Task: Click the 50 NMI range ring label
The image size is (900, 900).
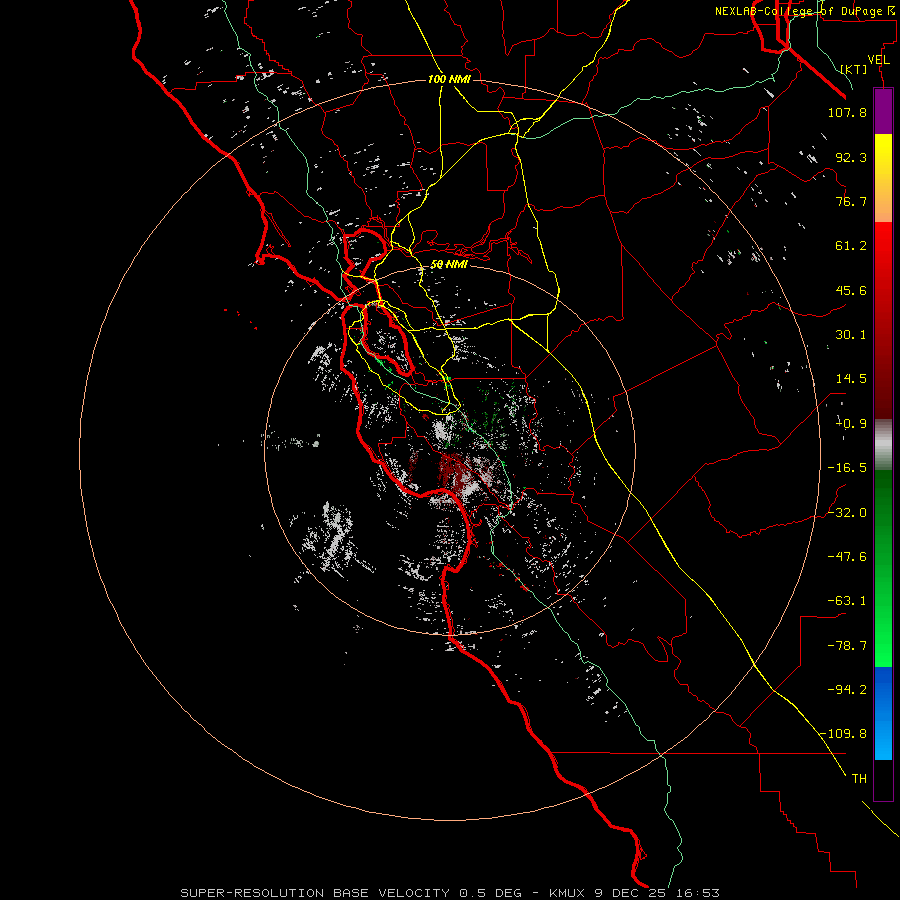Action: 449,264
